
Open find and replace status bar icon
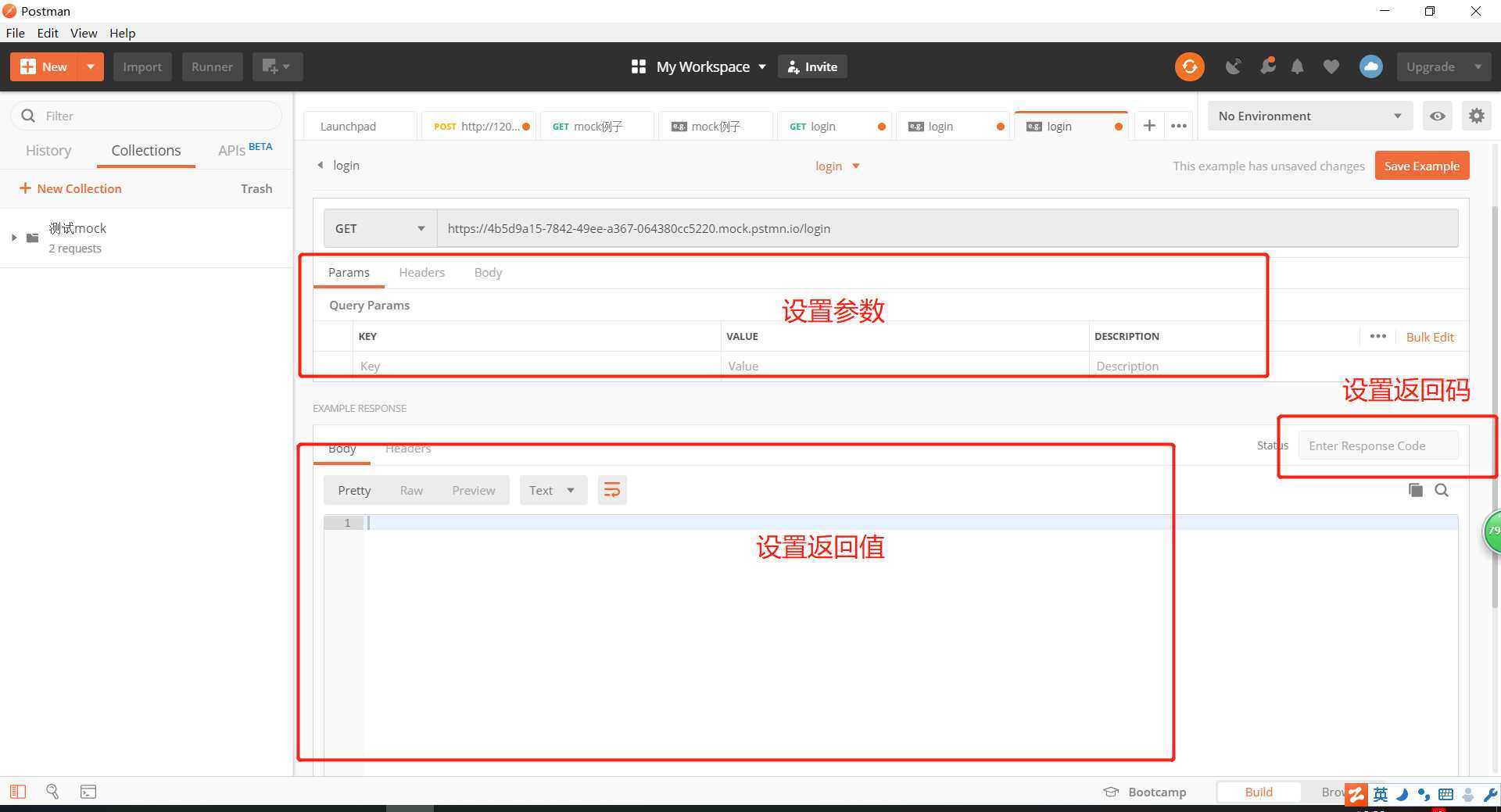[52, 792]
